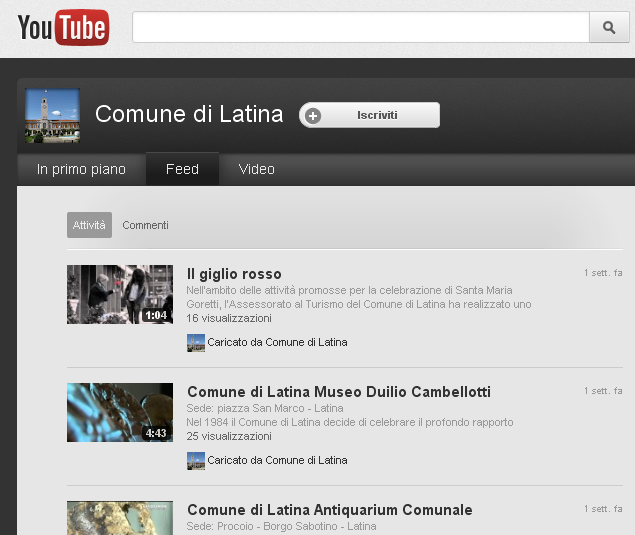Open Il giglio rosso video thumbnail
Viewport: 635px width, 535px height.
pos(120,294)
